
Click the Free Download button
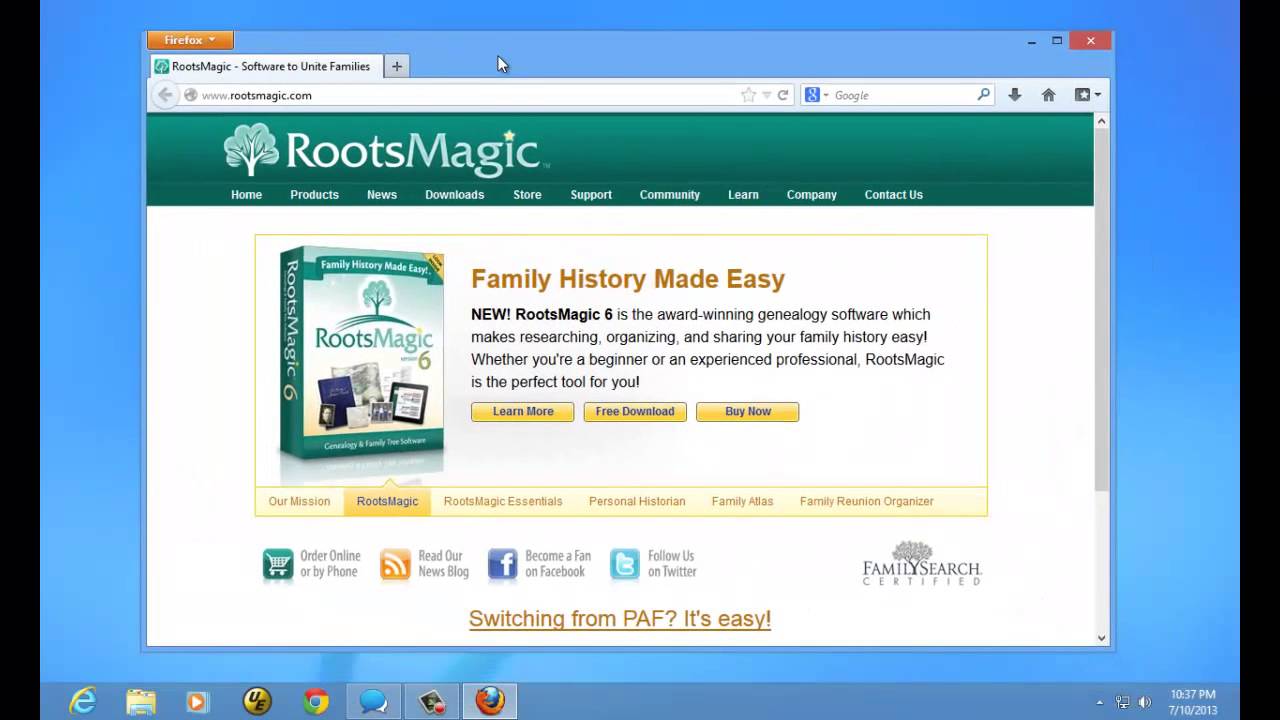635,411
